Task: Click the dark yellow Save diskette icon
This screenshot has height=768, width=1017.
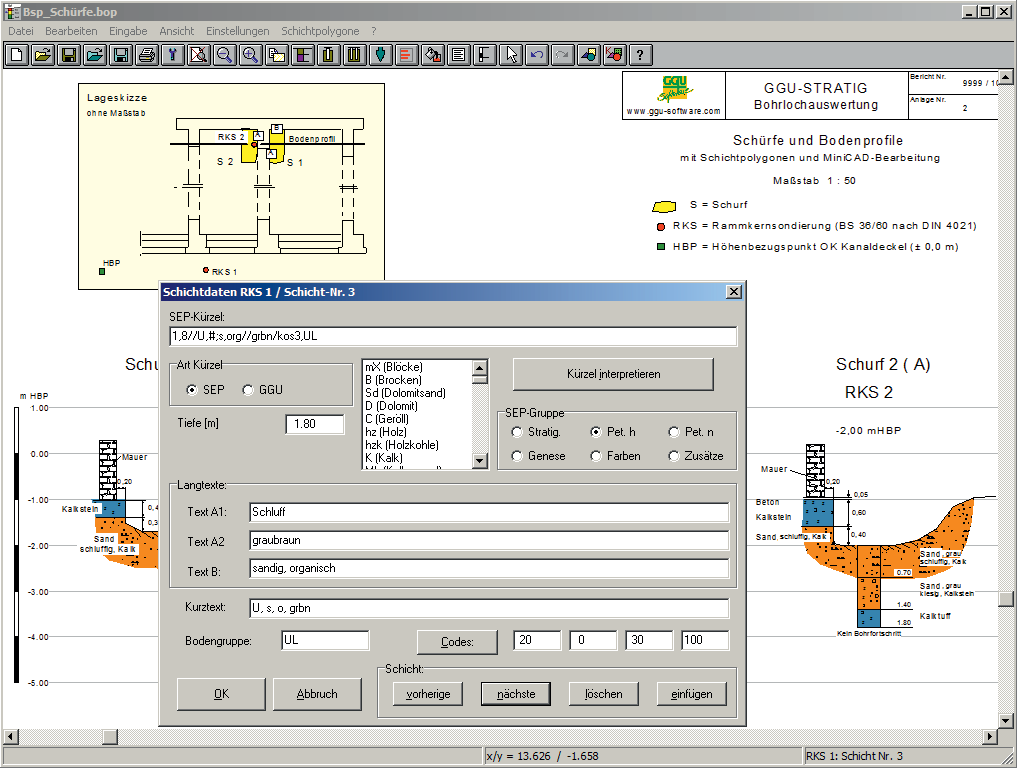Action: point(69,55)
